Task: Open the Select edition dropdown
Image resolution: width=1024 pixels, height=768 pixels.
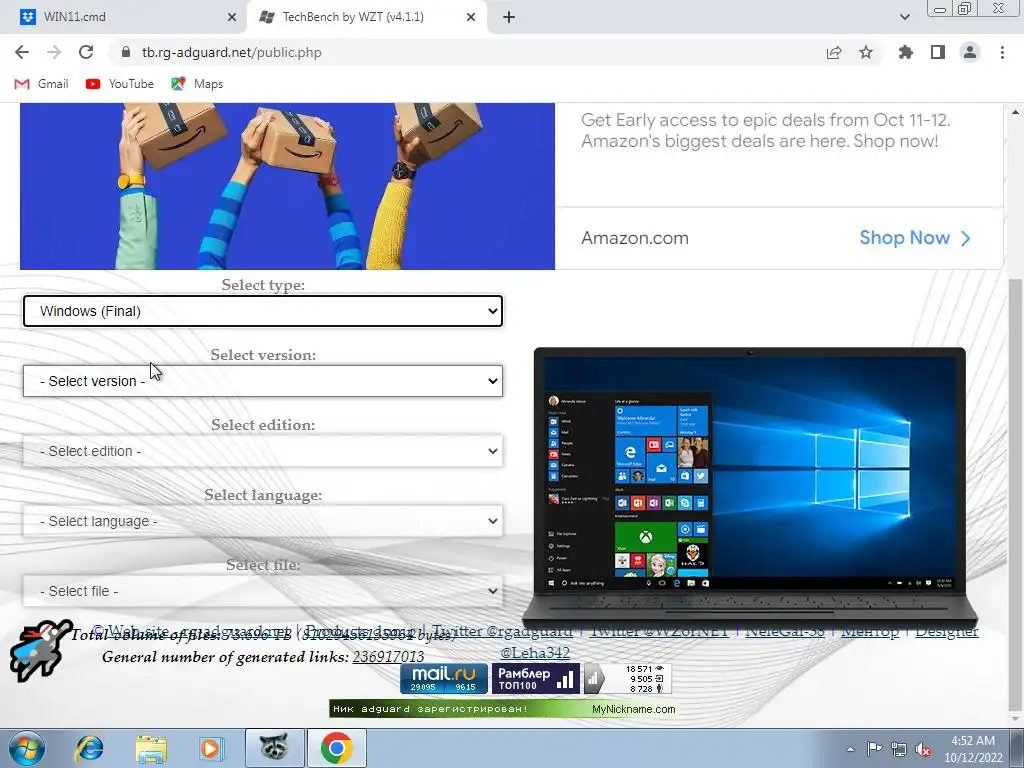Action: pos(263,451)
